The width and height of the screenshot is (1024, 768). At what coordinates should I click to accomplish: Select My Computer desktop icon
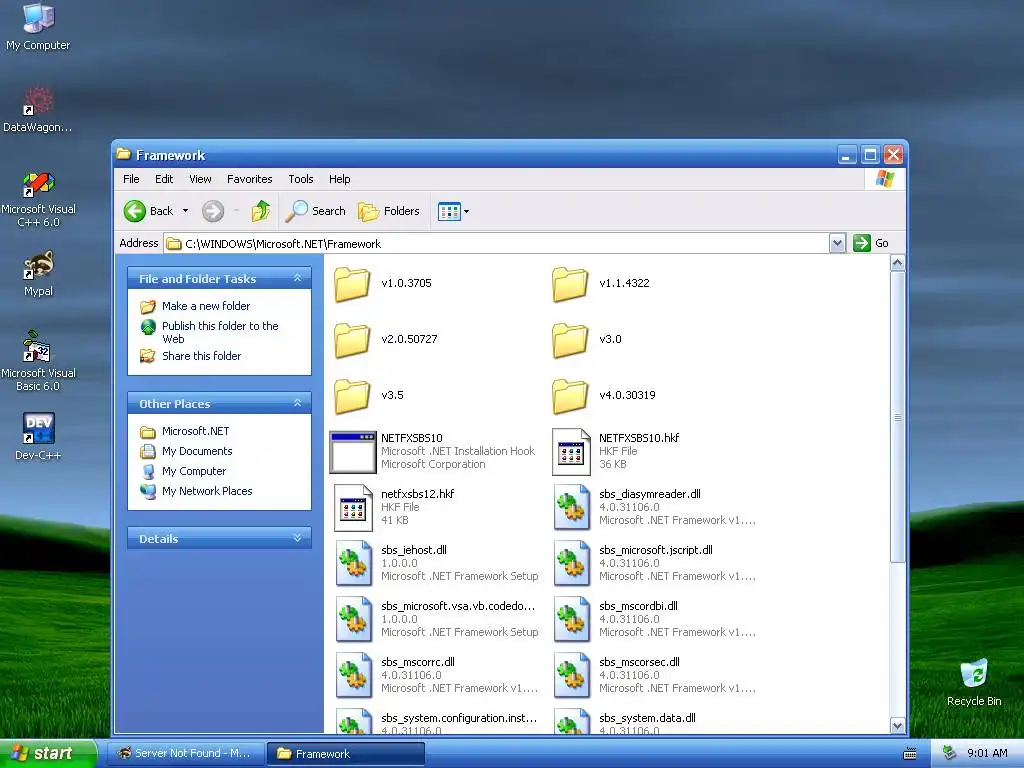click(x=38, y=27)
